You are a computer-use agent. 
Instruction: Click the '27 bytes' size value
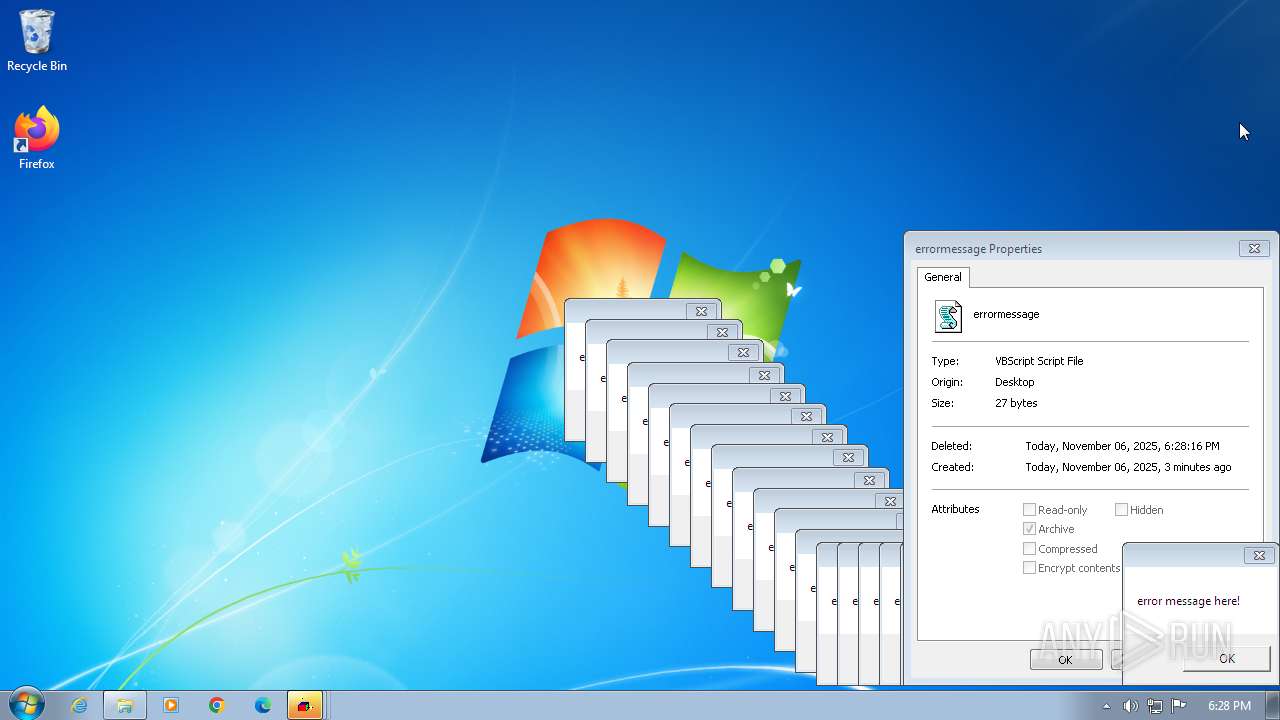pyautogui.click(x=1016, y=403)
